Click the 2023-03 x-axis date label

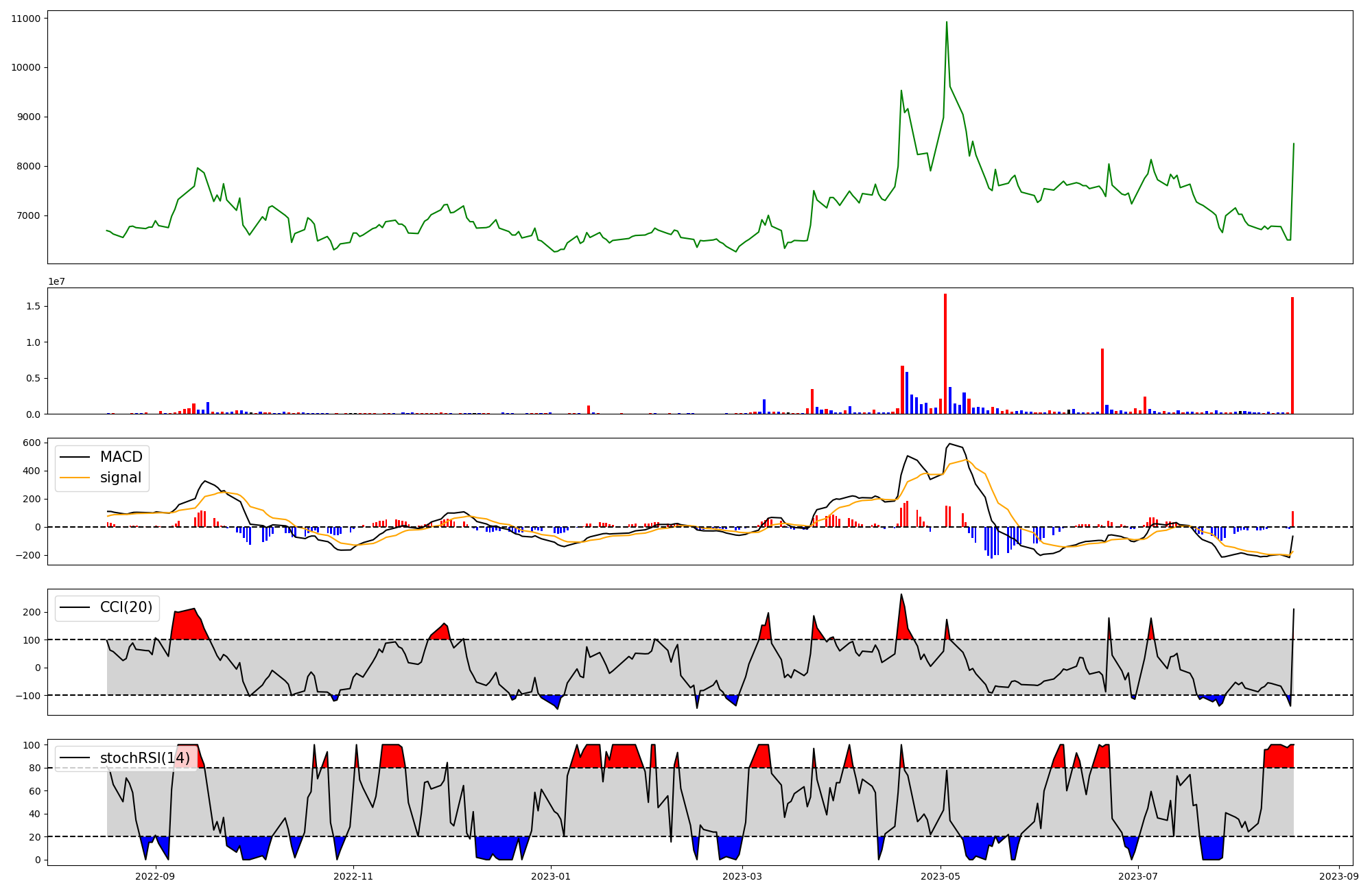(742, 876)
